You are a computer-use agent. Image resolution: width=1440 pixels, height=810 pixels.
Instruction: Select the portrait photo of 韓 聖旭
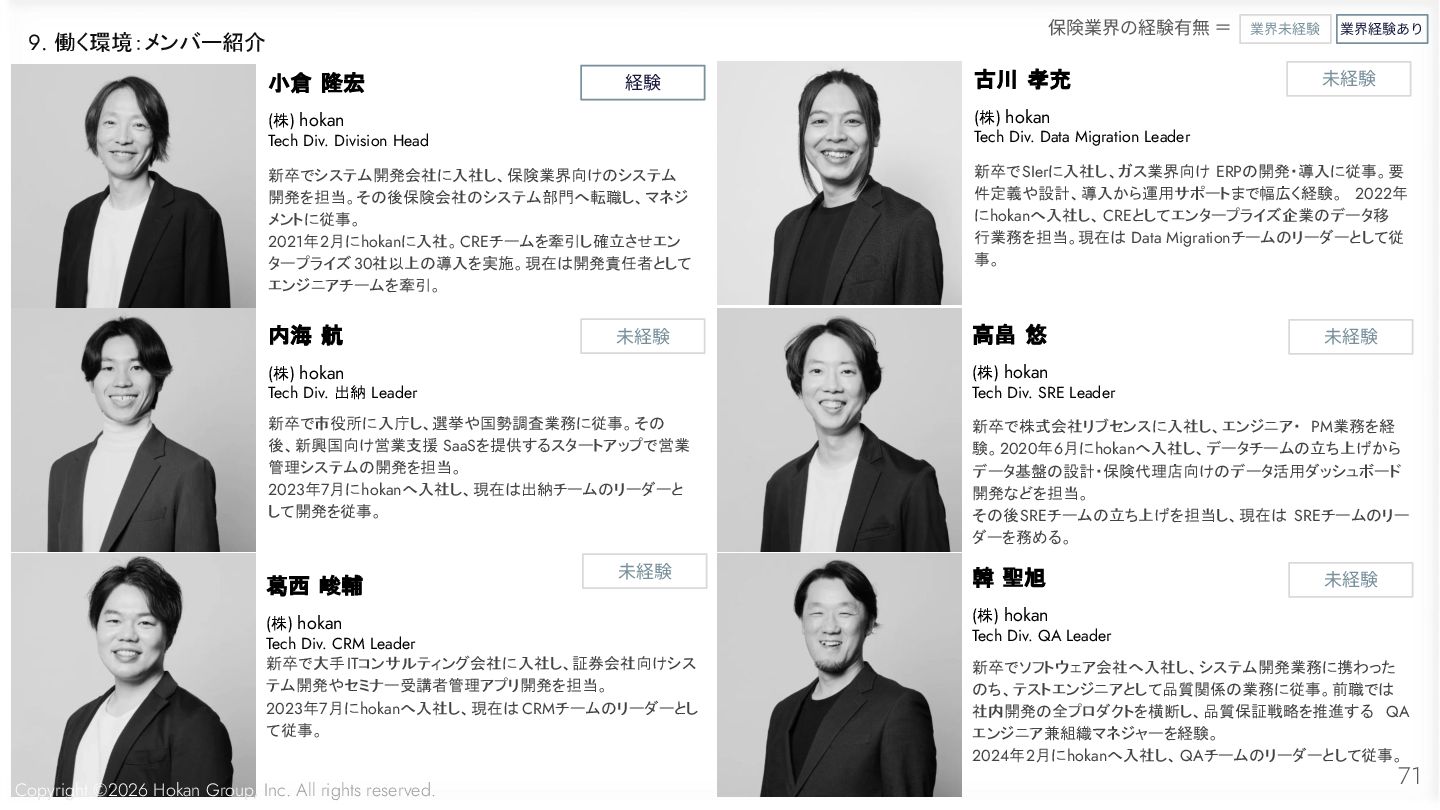pyautogui.click(x=839, y=675)
